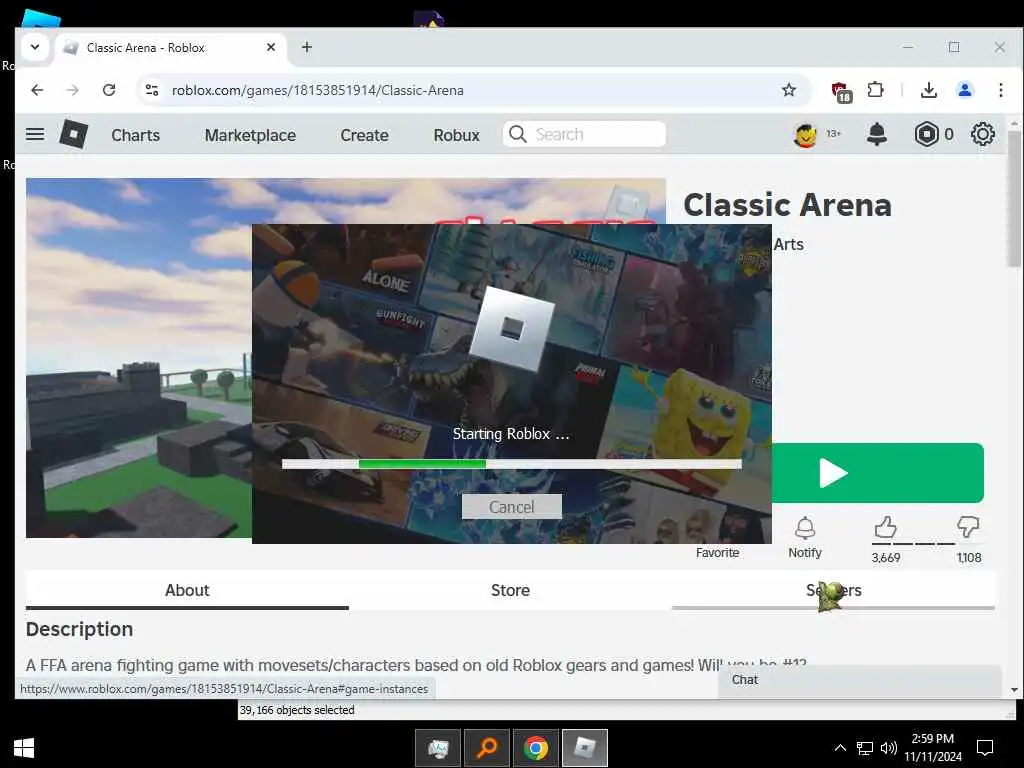The height and width of the screenshot is (768, 1024).
Task: Open the user avatar profile icon
Action: coord(806,135)
